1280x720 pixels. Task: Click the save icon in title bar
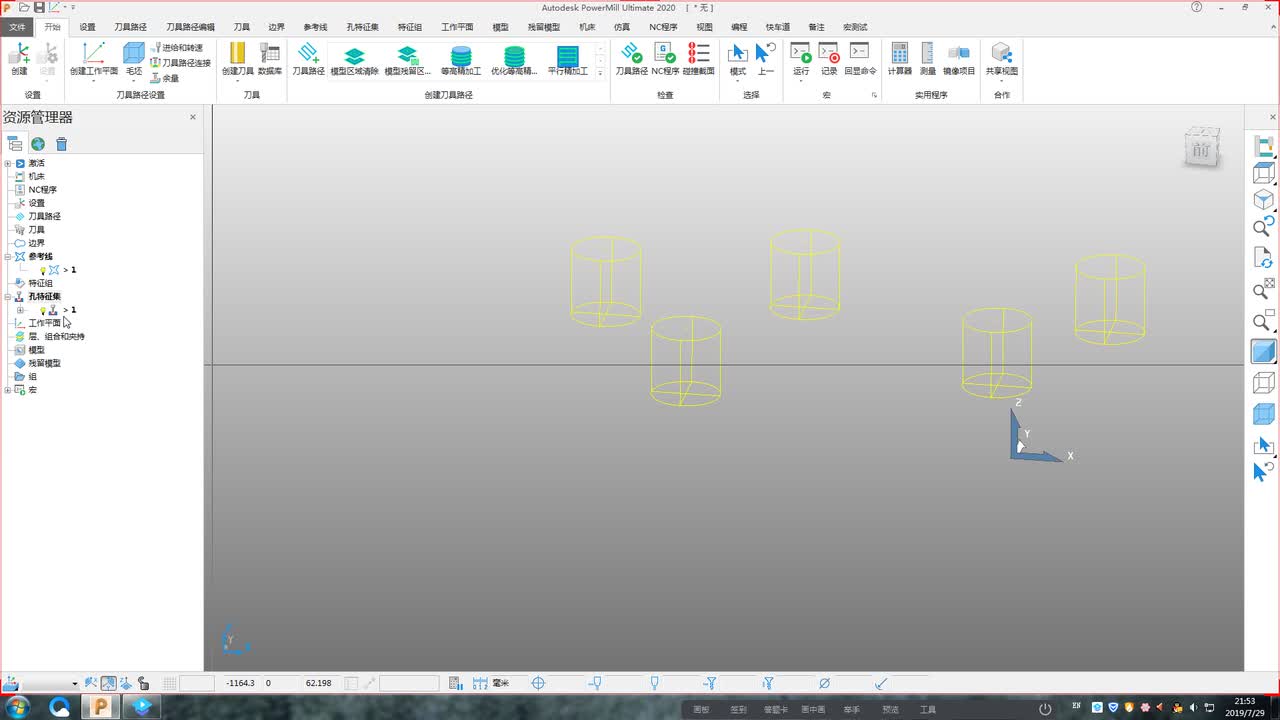click(38, 7)
